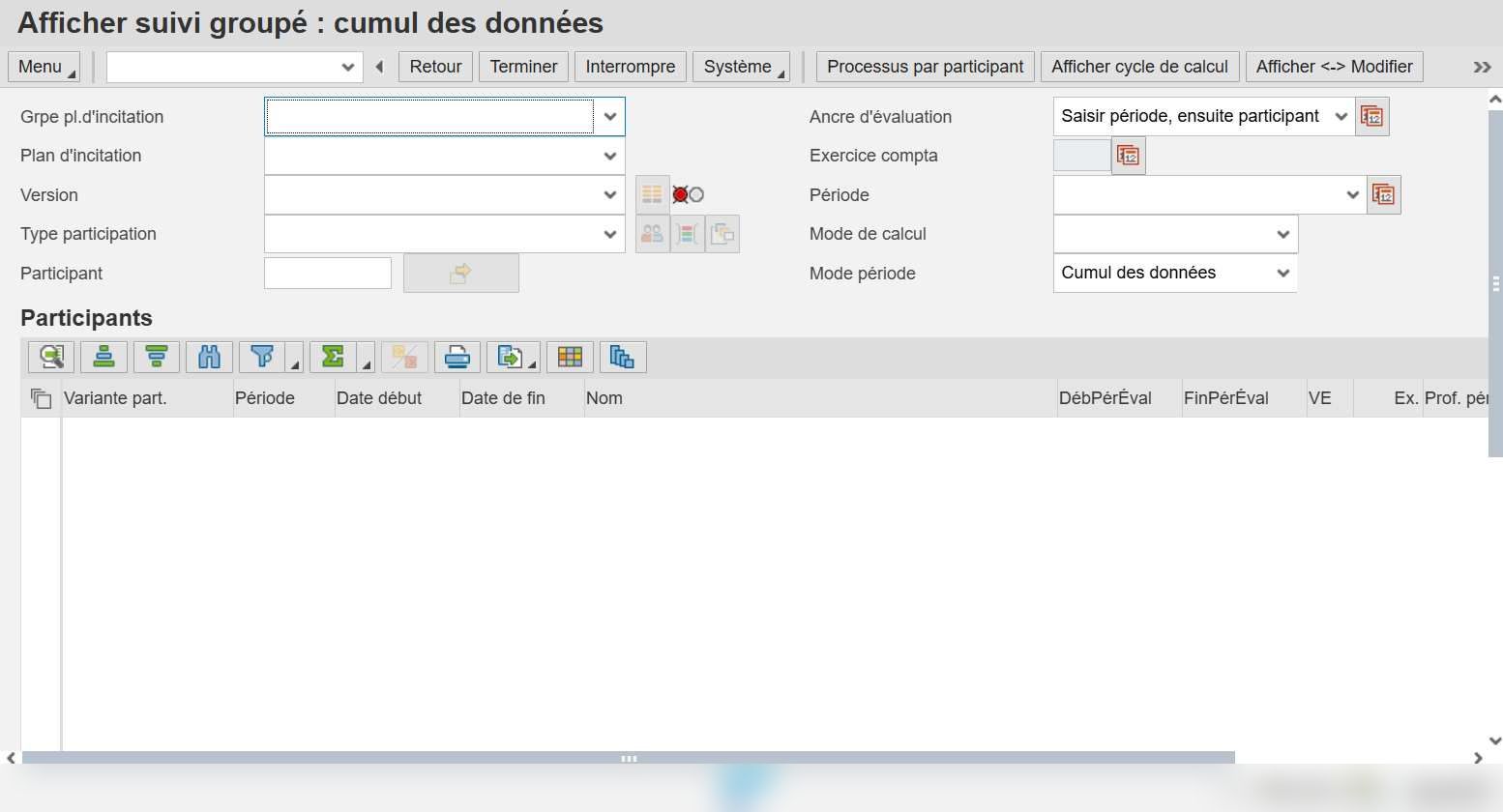Screen dimensions: 1503x812
Task: Click the Interrompre button
Action: pyautogui.click(x=631, y=67)
